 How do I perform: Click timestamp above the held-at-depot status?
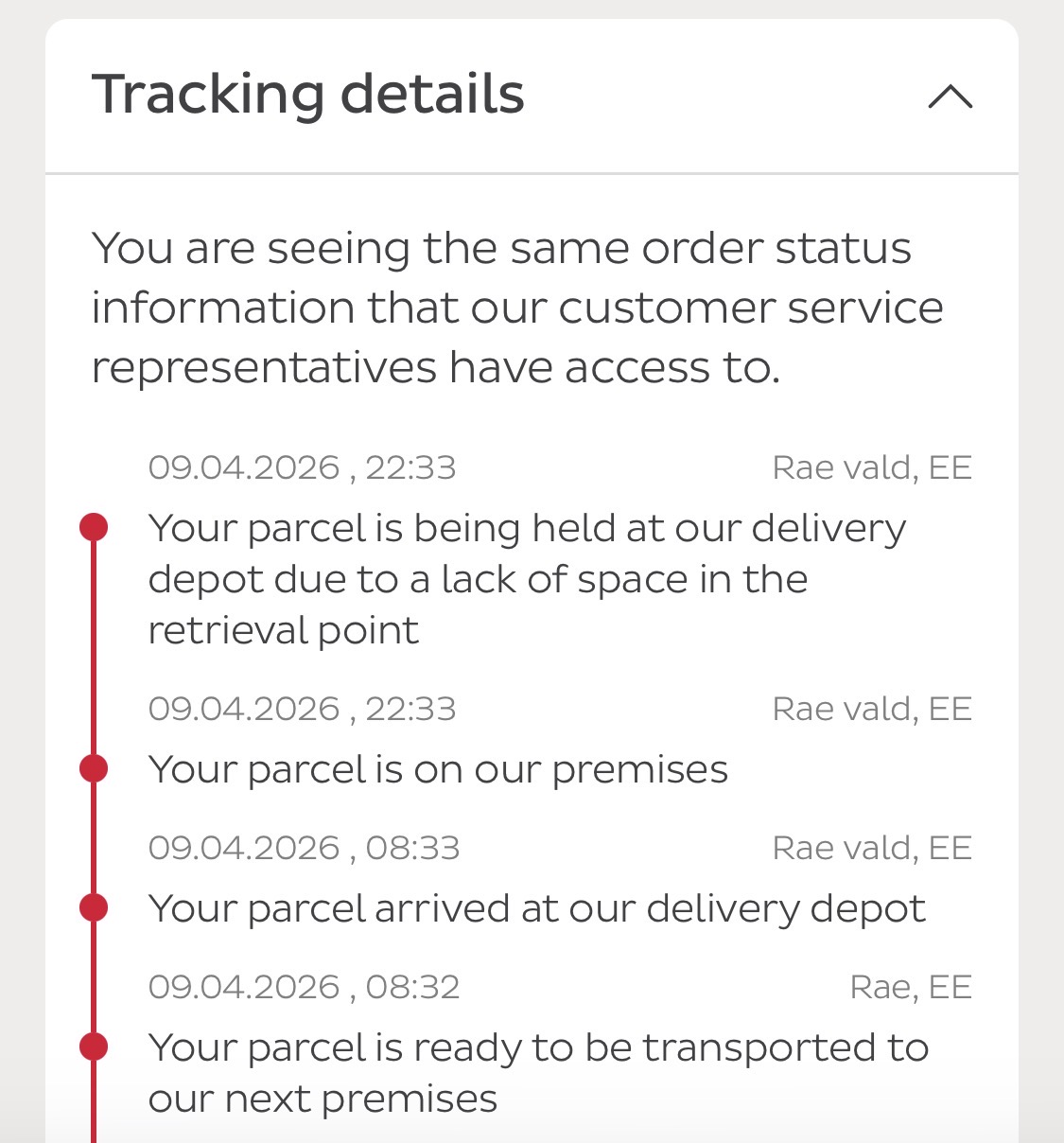coord(302,467)
